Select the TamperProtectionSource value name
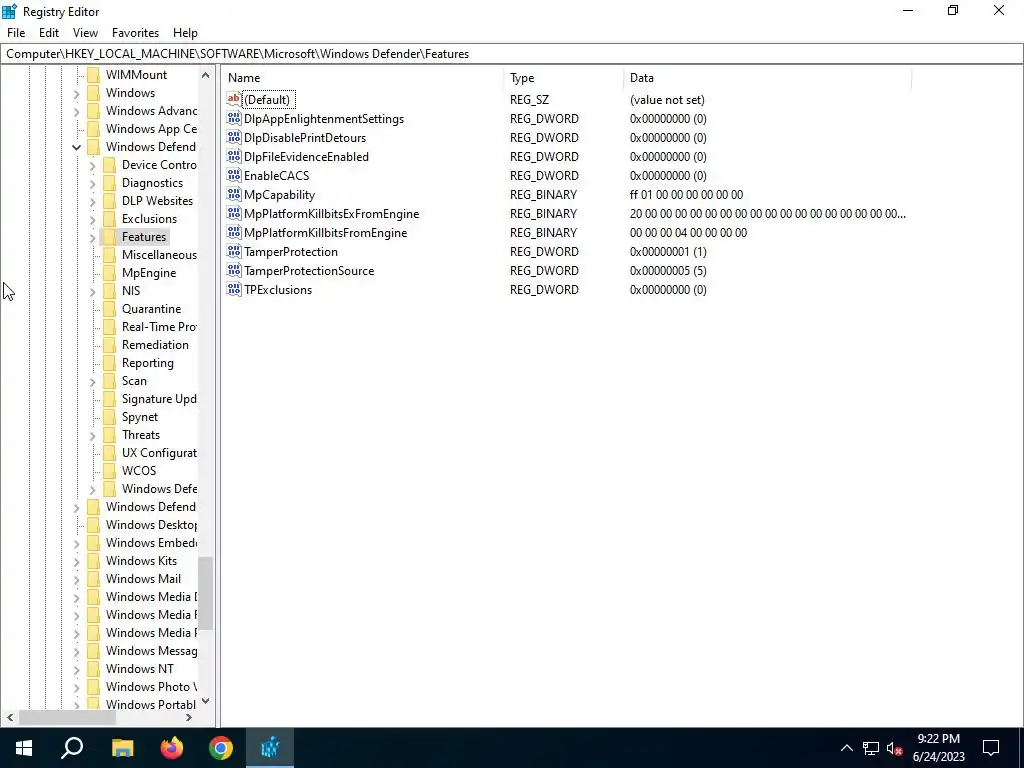1024x768 pixels. coord(309,270)
